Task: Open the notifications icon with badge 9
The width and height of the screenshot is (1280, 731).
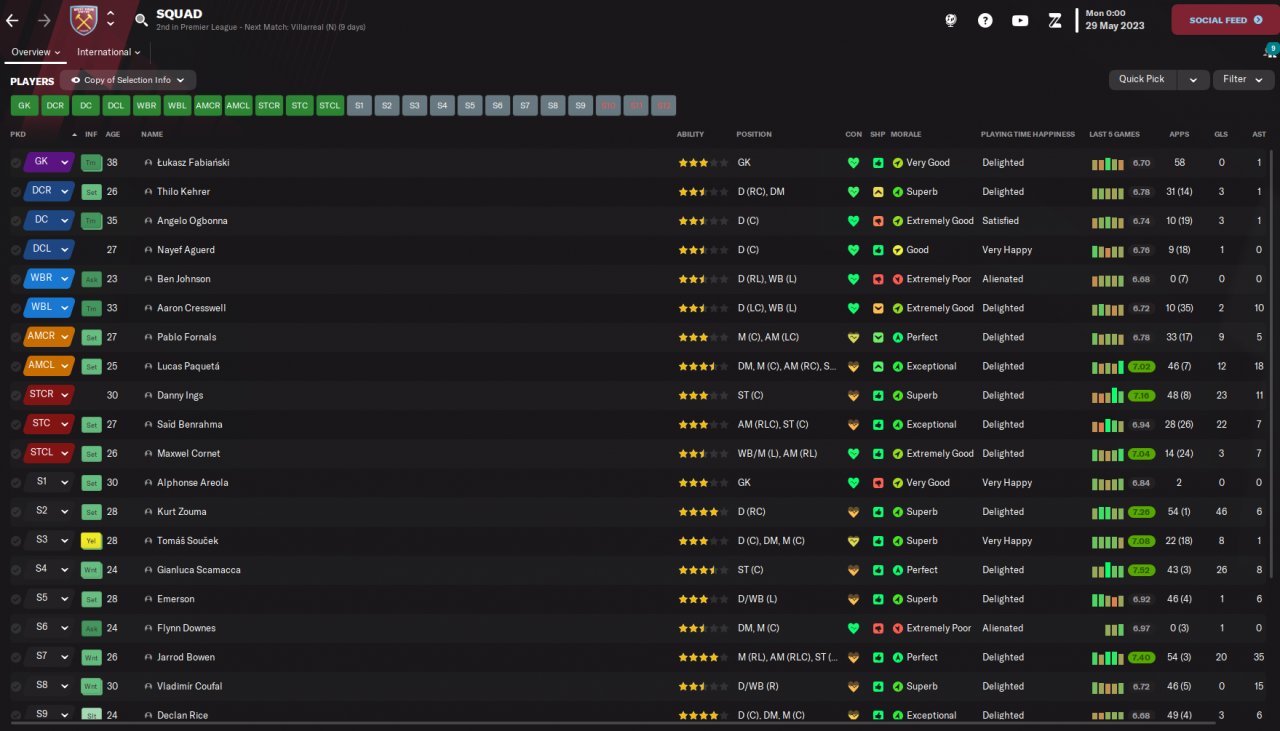Action: pyautogui.click(x=1270, y=51)
